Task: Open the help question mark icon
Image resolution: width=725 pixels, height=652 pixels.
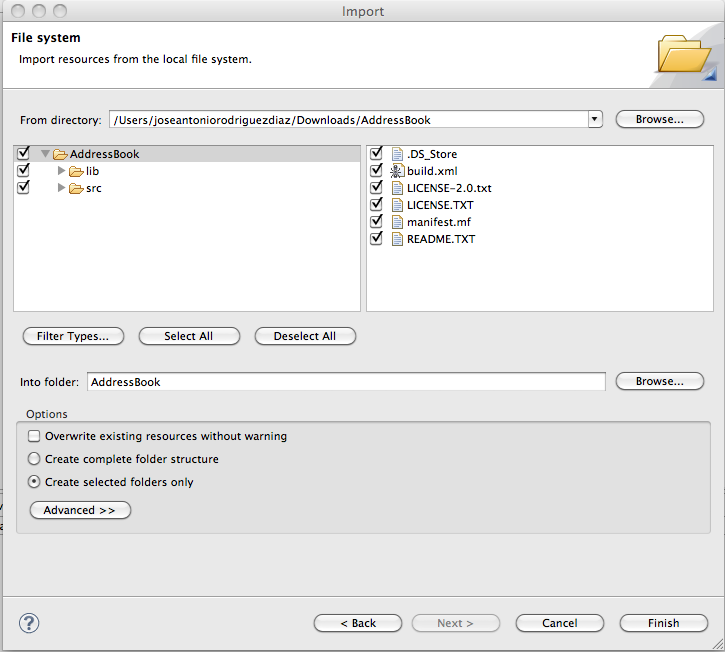Action: click(29, 623)
